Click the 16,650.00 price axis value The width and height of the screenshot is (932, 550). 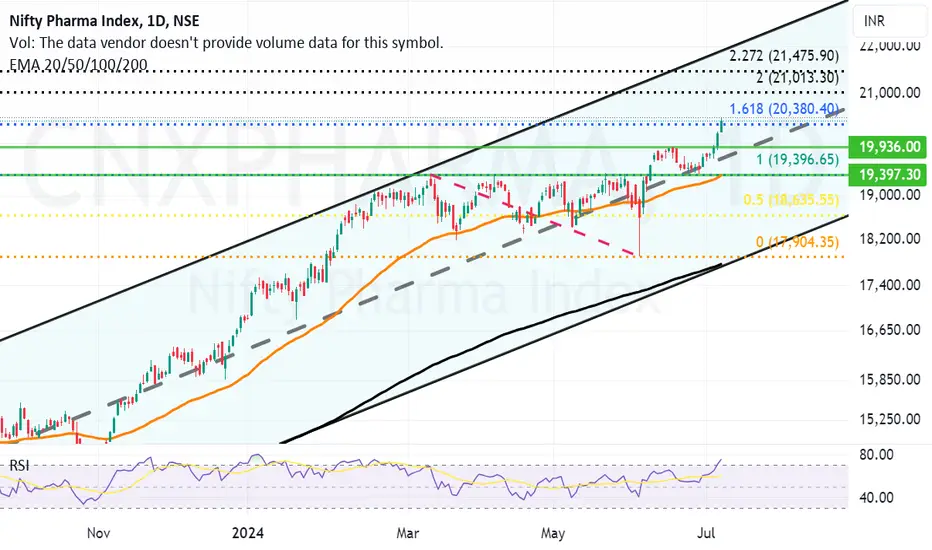(x=890, y=330)
